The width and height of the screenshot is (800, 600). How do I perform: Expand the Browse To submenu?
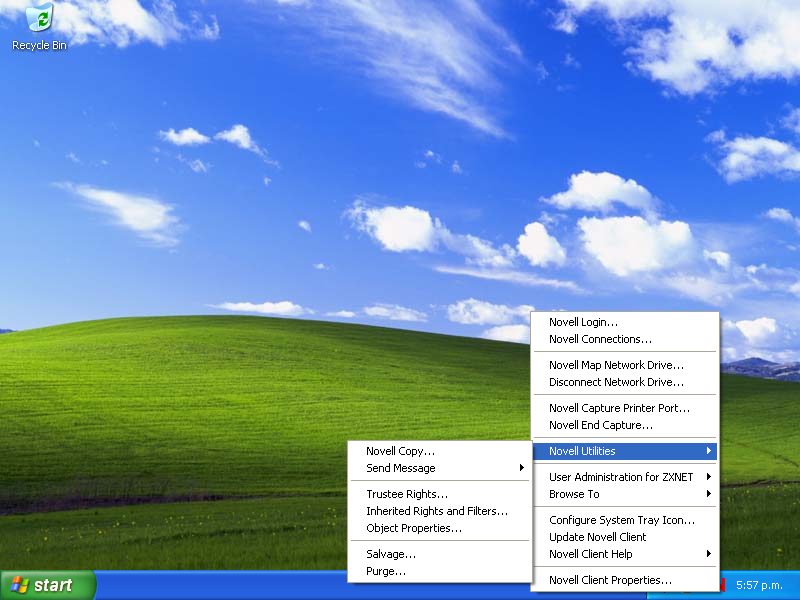624,494
